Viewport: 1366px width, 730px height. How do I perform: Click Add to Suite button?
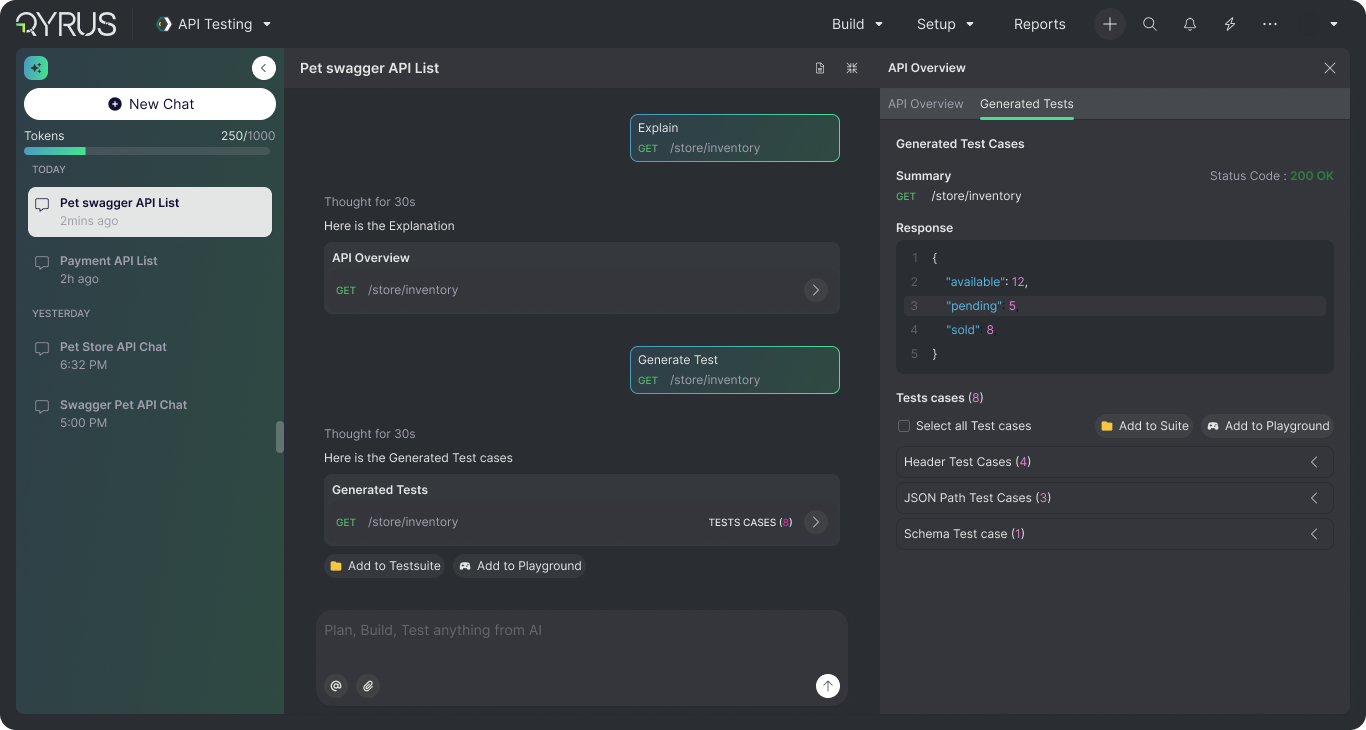(x=1144, y=426)
